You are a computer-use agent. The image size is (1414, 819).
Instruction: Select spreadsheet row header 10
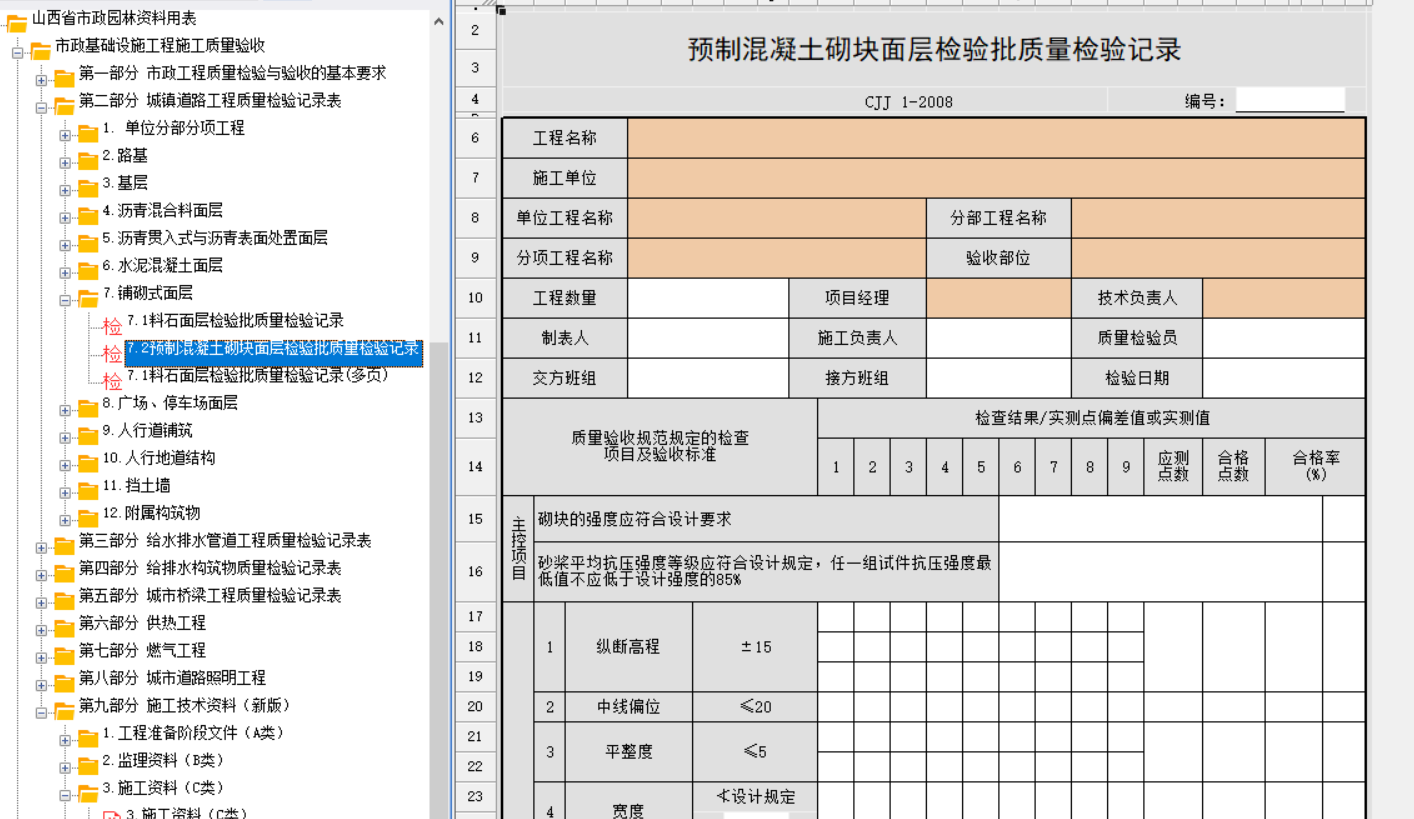(x=475, y=298)
